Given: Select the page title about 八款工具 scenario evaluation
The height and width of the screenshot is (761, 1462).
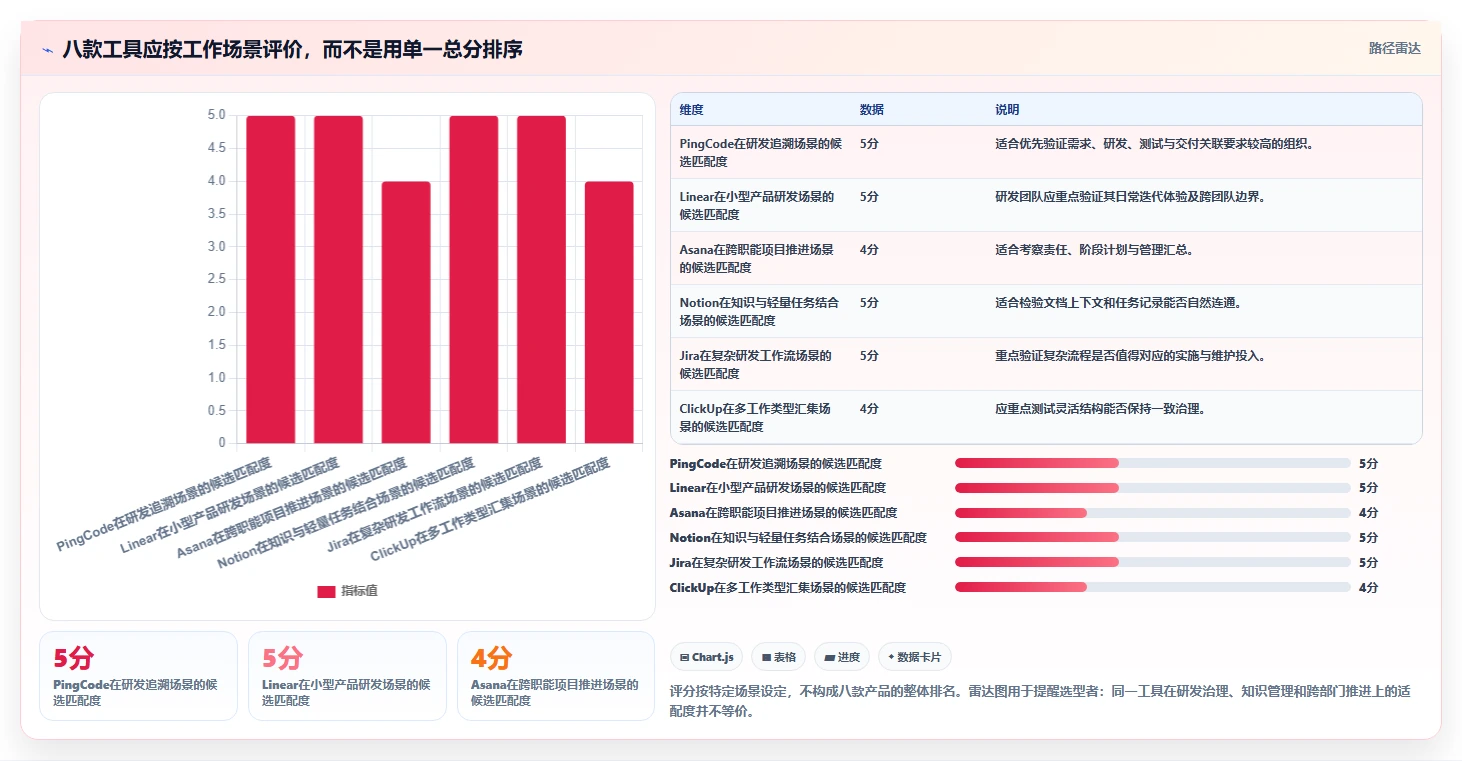Looking at the screenshot, I should click(292, 49).
